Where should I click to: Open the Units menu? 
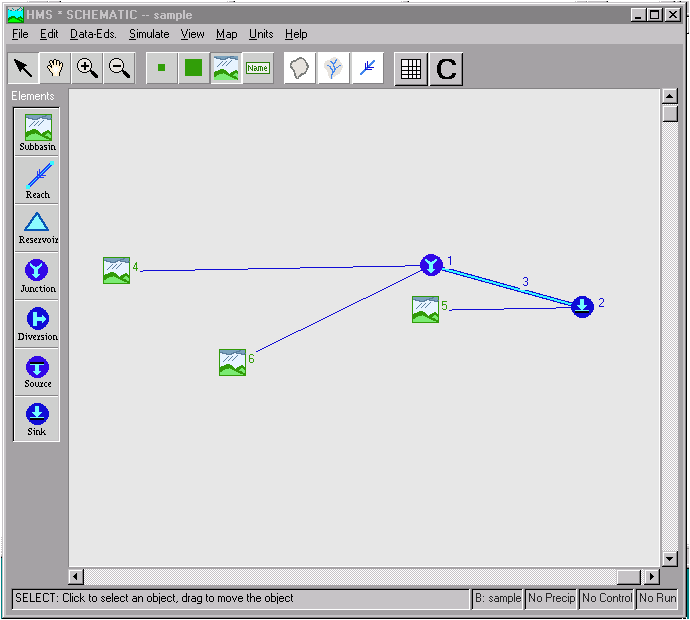pyautogui.click(x=261, y=34)
